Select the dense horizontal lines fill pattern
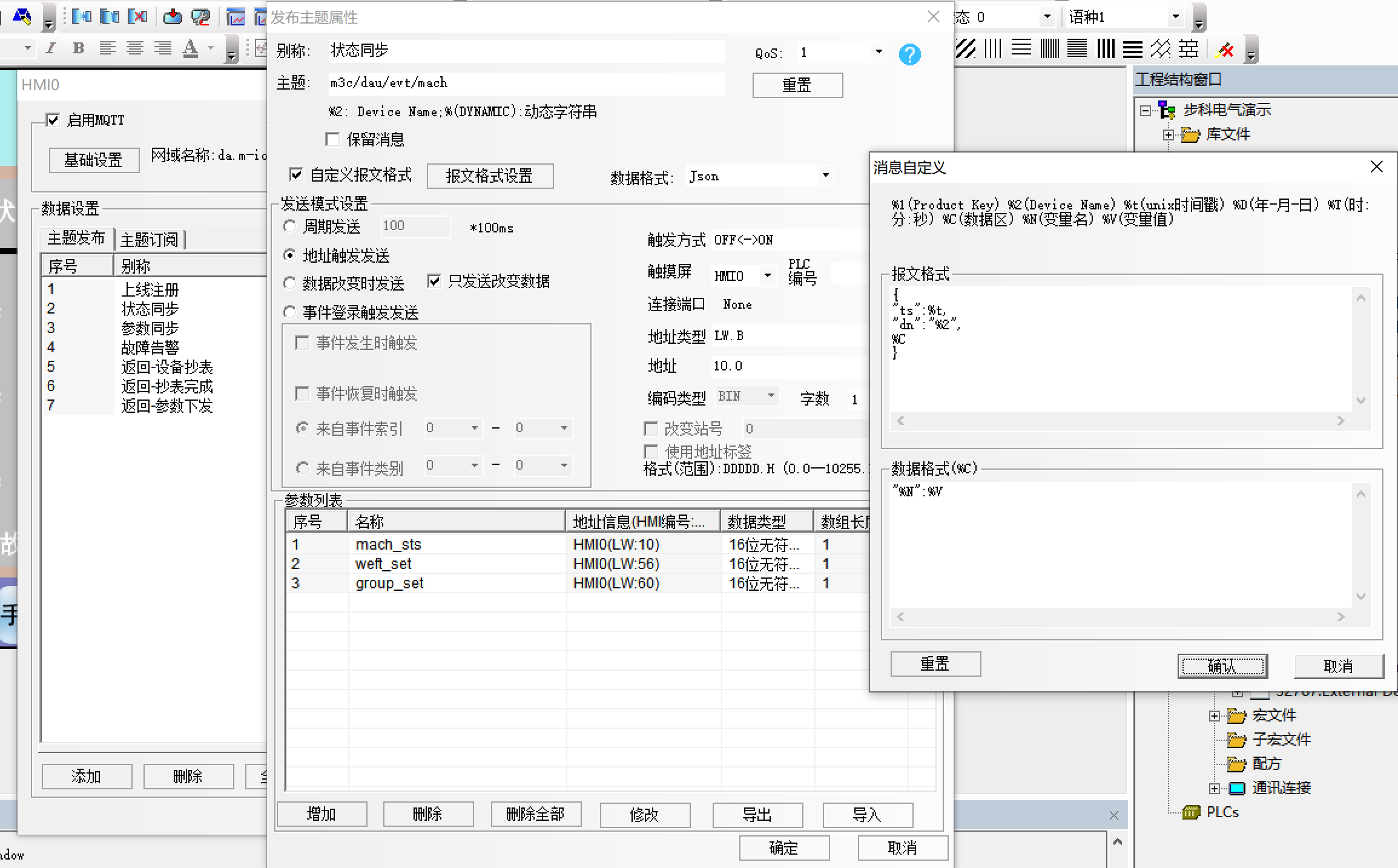Viewport: 1398px width, 868px height. click(1077, 48)
